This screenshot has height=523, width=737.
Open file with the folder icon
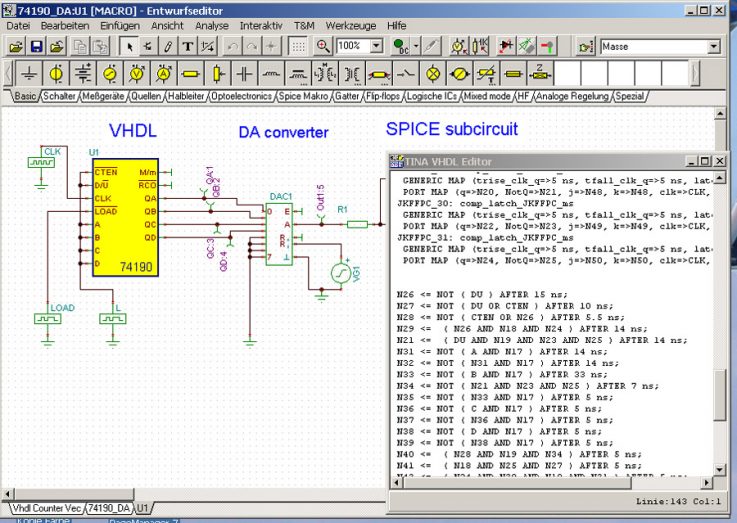coord(16,47)
